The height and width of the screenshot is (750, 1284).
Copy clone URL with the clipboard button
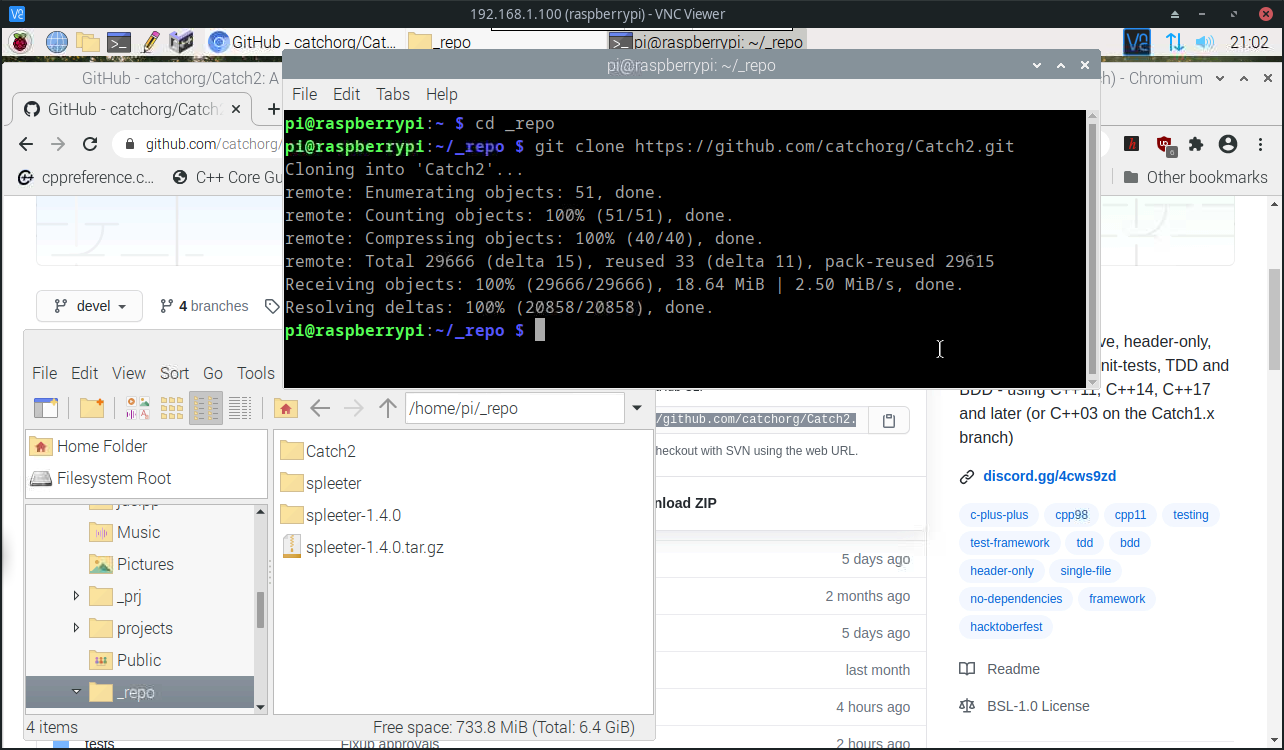(x=889, y=420)
